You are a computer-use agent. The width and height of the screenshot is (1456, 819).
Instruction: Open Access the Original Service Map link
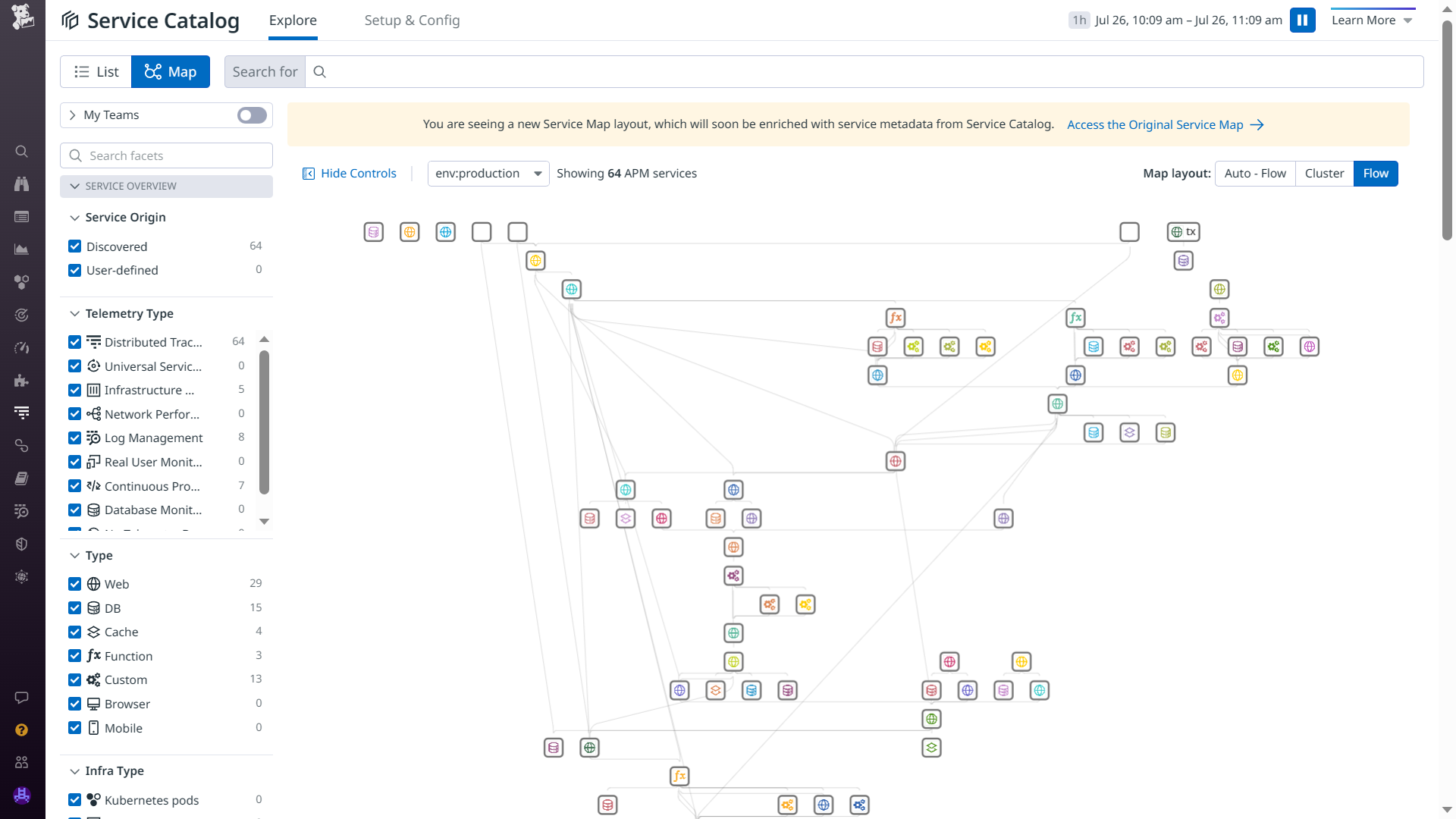click(x=1165, y=125)
